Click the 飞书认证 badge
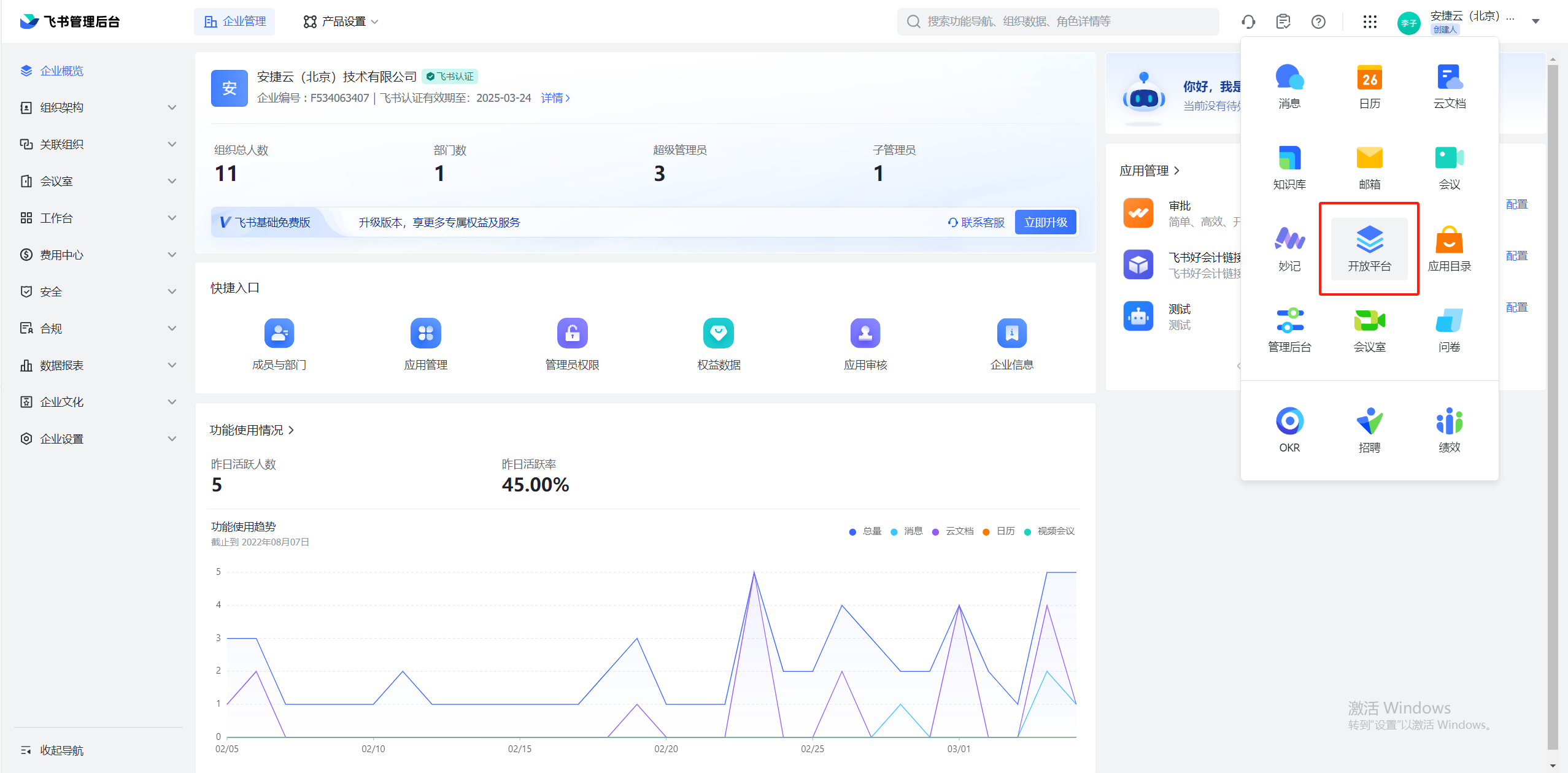Screen dimensions: 1568x773 coord(450,77)
